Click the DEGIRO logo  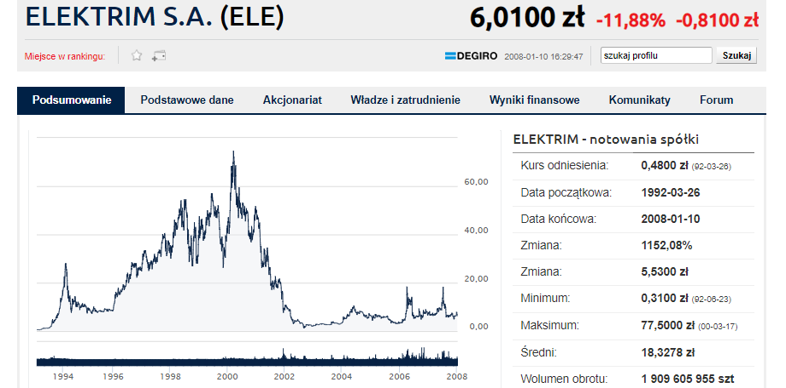tap(471, 56)
